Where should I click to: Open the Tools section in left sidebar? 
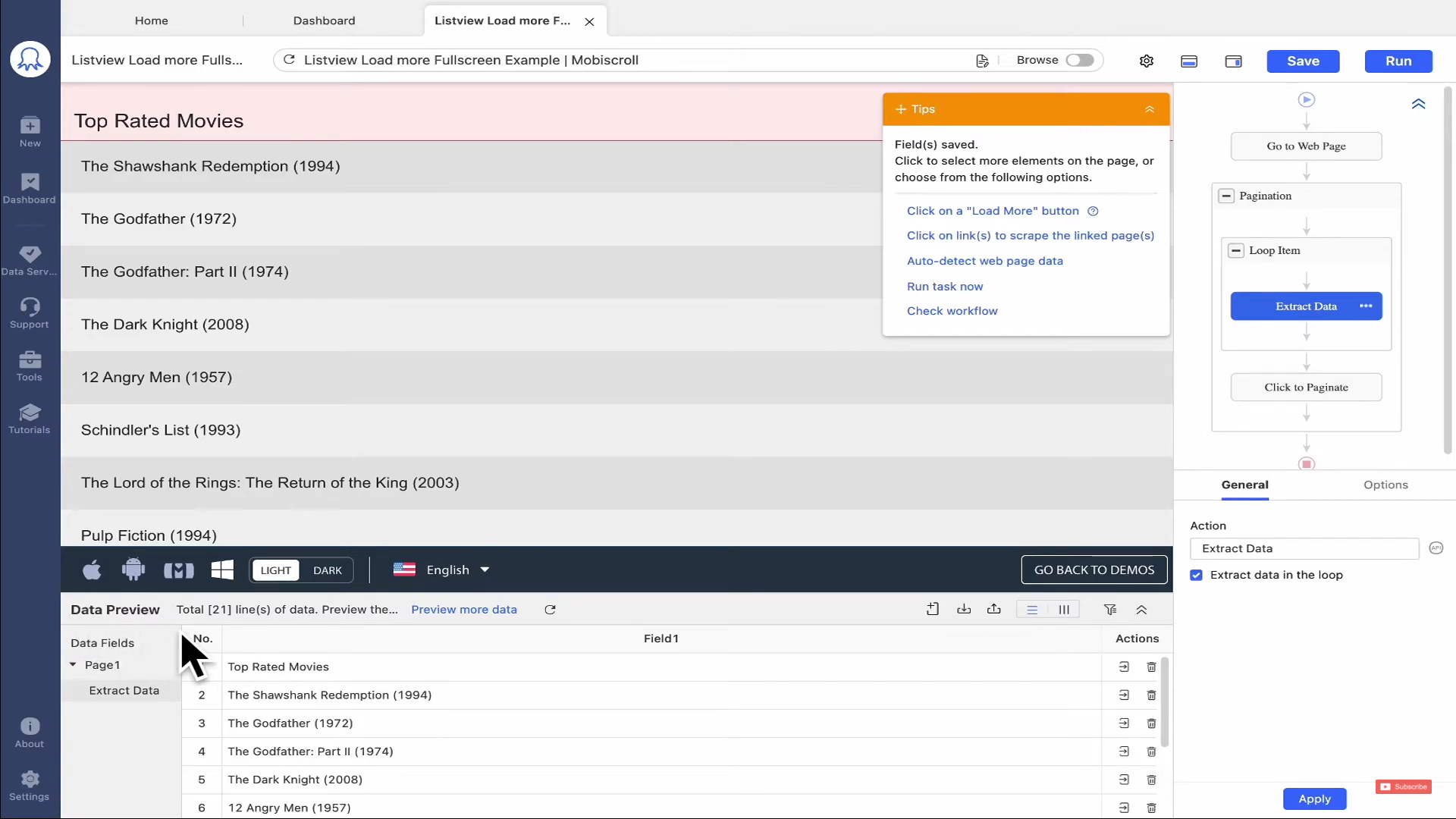30,366
